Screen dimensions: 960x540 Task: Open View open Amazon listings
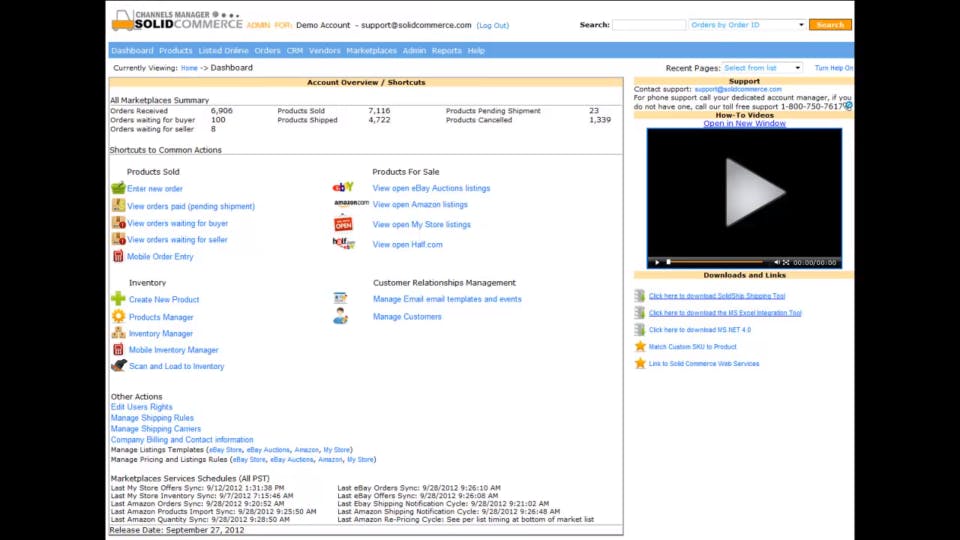point(420,204)
